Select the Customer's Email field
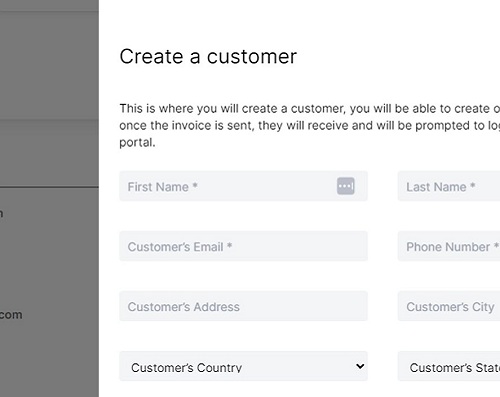Viewport: 500px width, 397px height. pos(243,246)
